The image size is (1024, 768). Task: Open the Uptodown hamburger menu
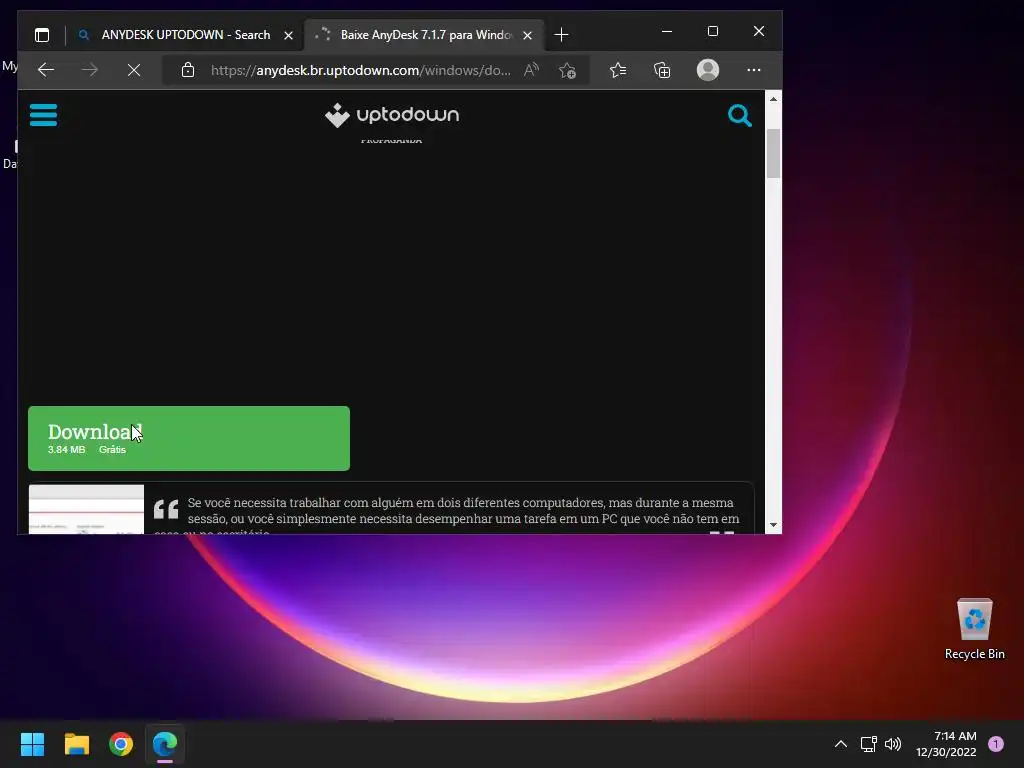click(x=43, y=115)
